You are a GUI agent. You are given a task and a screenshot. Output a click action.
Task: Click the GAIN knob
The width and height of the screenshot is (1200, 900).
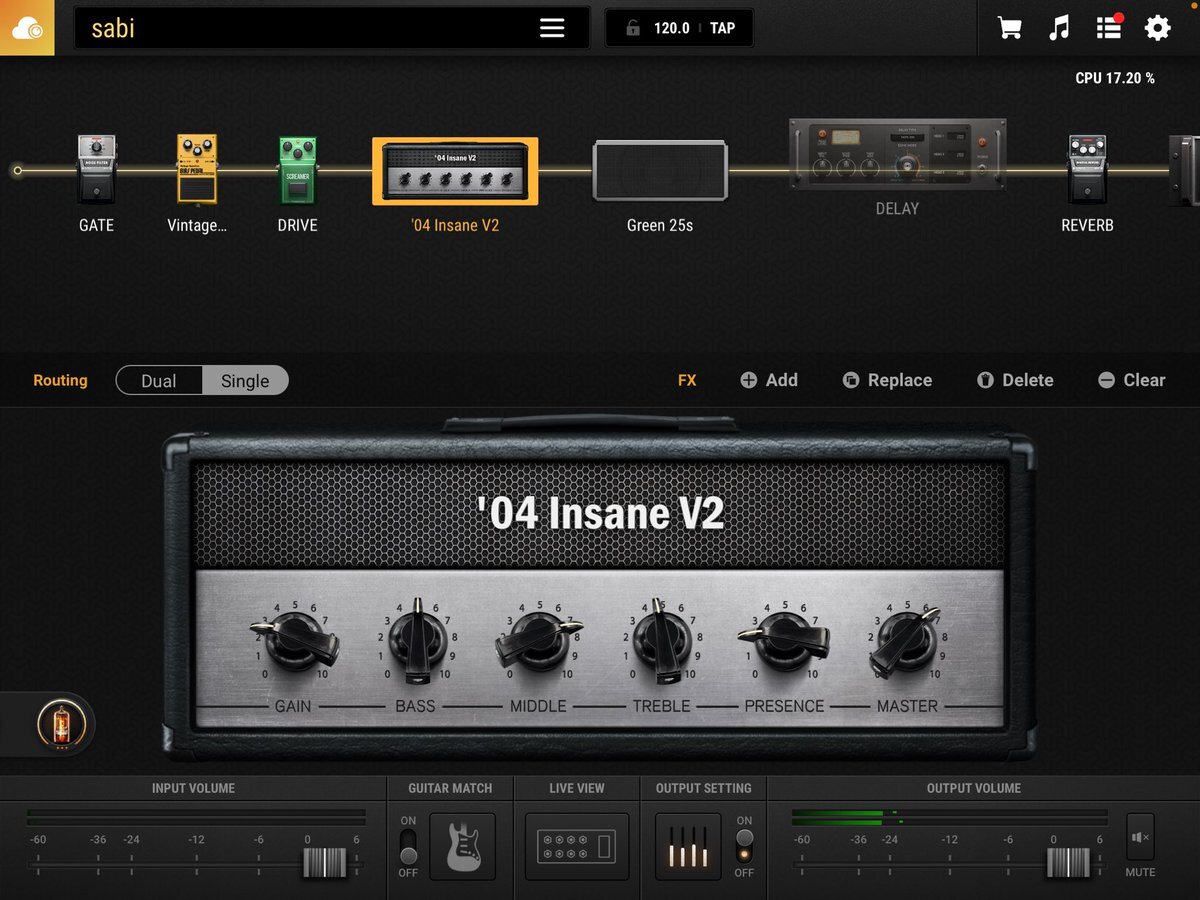tap(295, 641)
